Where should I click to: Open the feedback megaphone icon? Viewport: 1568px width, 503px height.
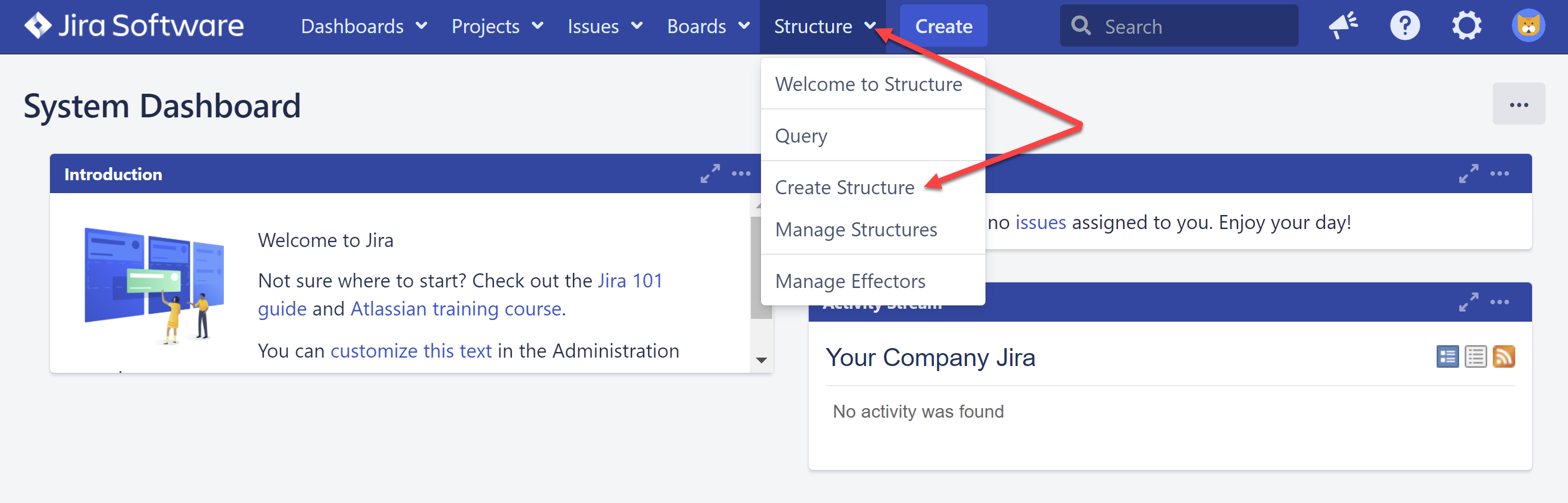pyautogui.click(x=1342, y=26)
